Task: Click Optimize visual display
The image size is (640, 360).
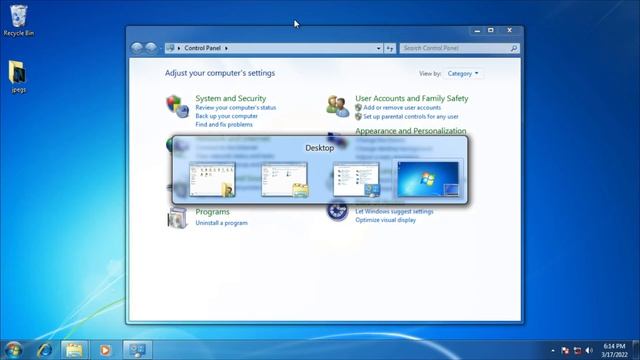Action: tap(385, 220)
